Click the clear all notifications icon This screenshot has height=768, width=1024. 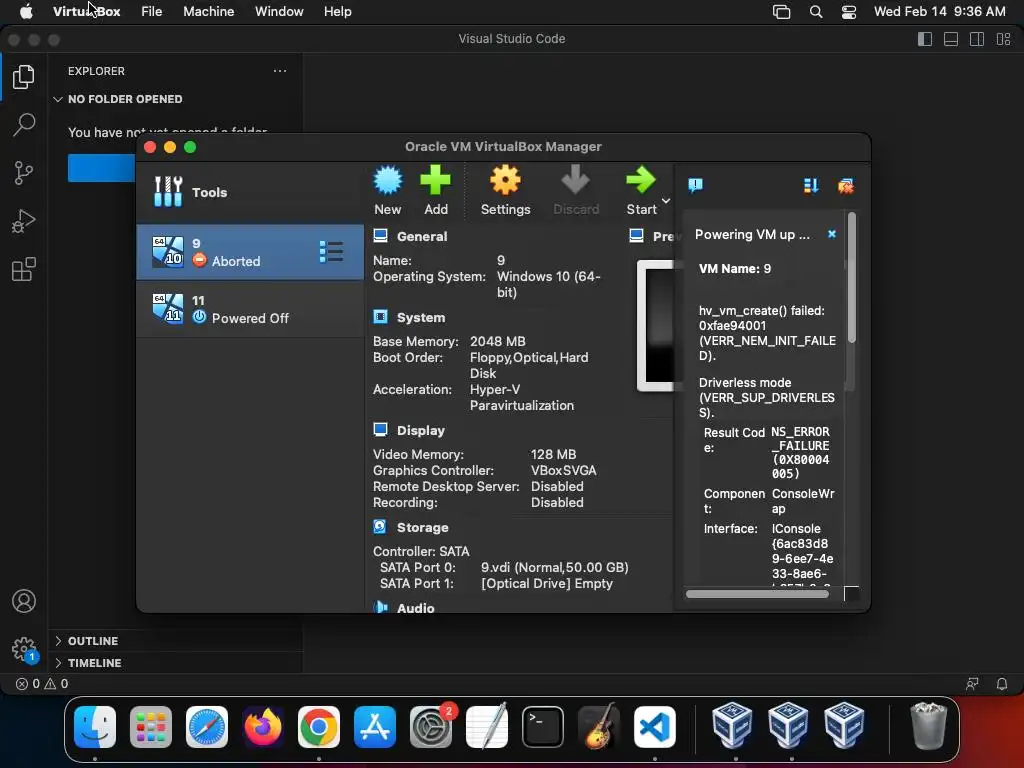click(x=846, y=186)
